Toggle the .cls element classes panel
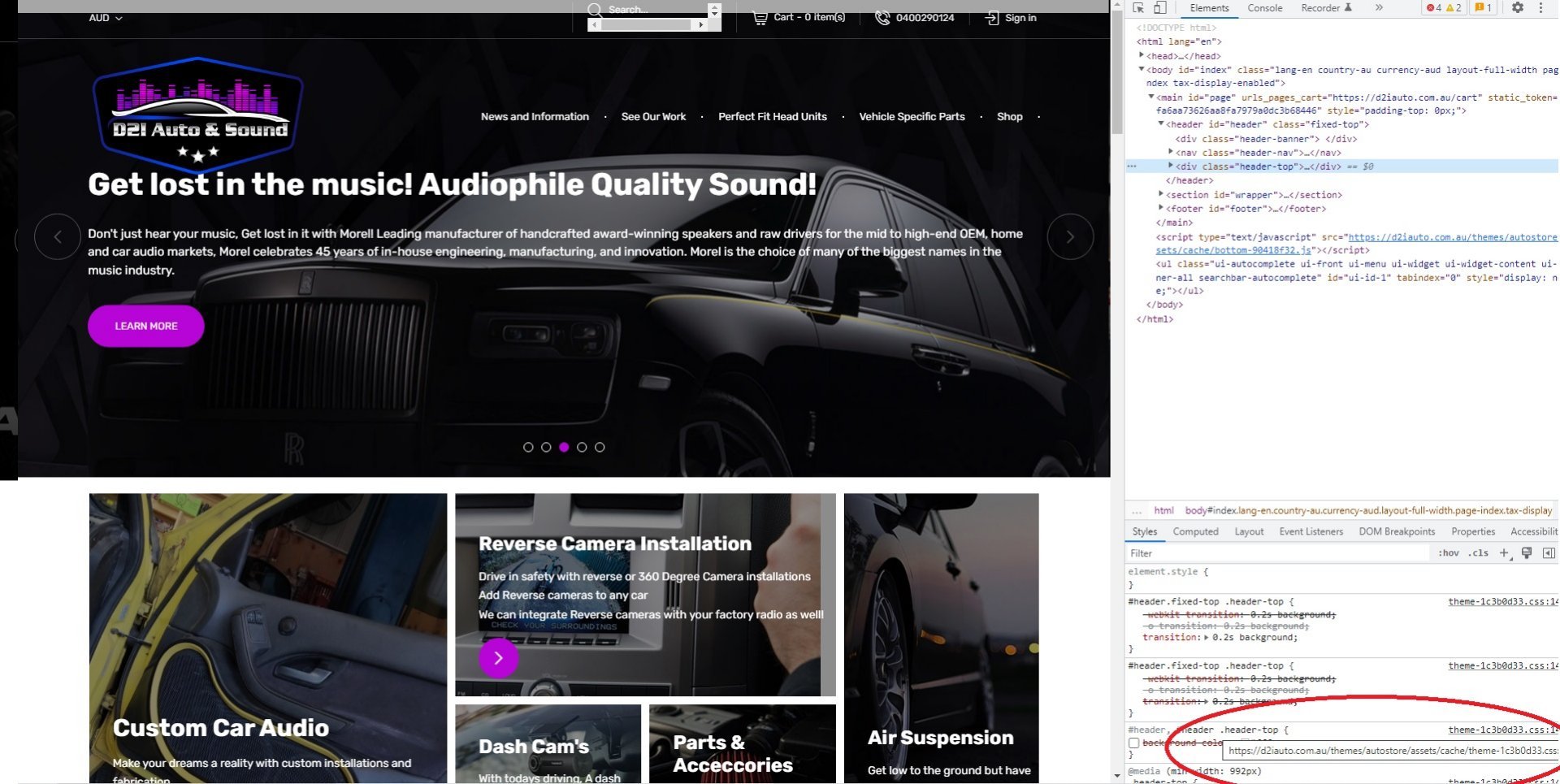The height and width of the screenshot is (784, 1560). pyautogui.click(x=1478, y=553)
